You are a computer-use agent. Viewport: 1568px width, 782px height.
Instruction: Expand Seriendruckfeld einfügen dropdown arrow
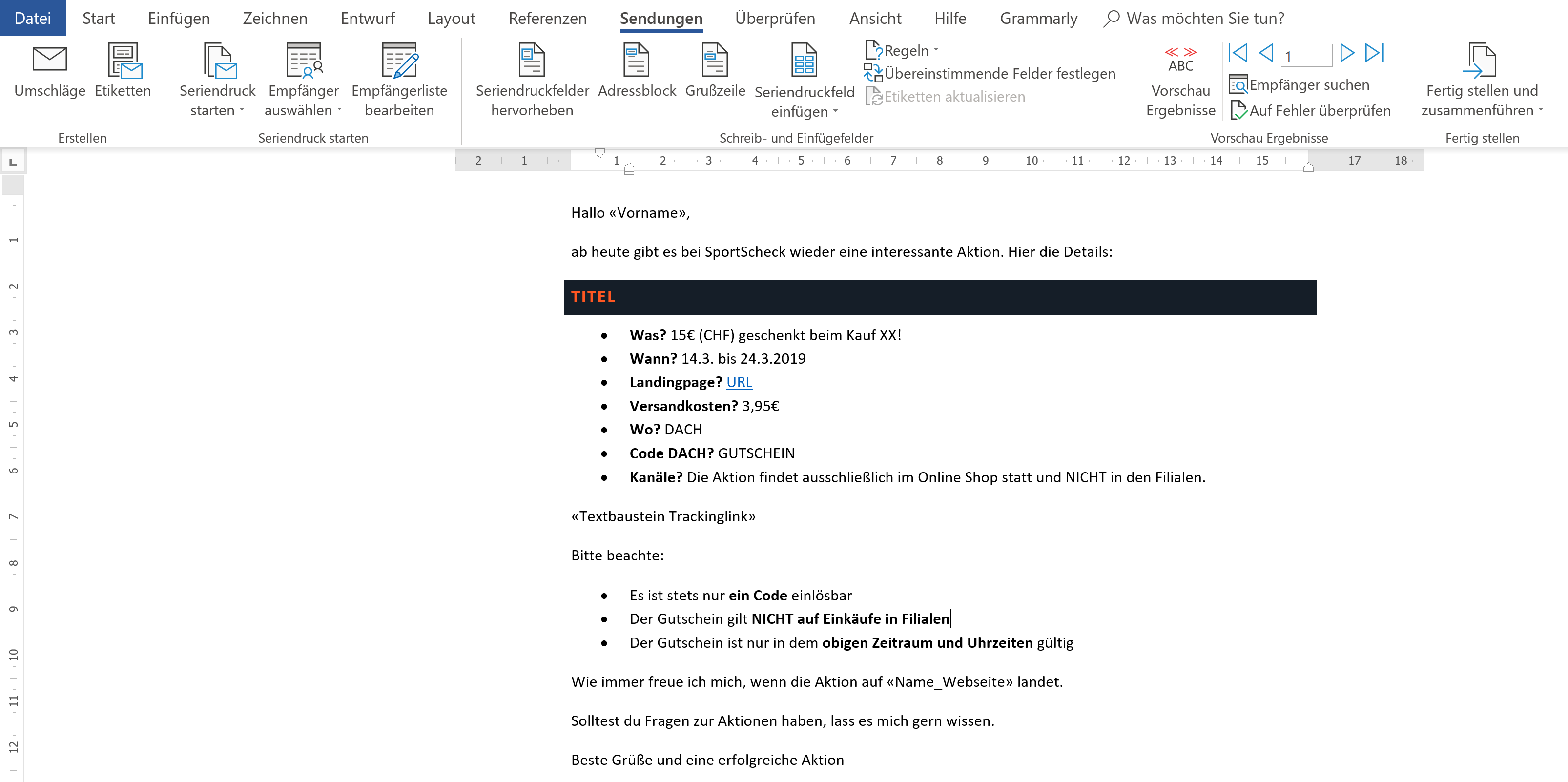835,111
